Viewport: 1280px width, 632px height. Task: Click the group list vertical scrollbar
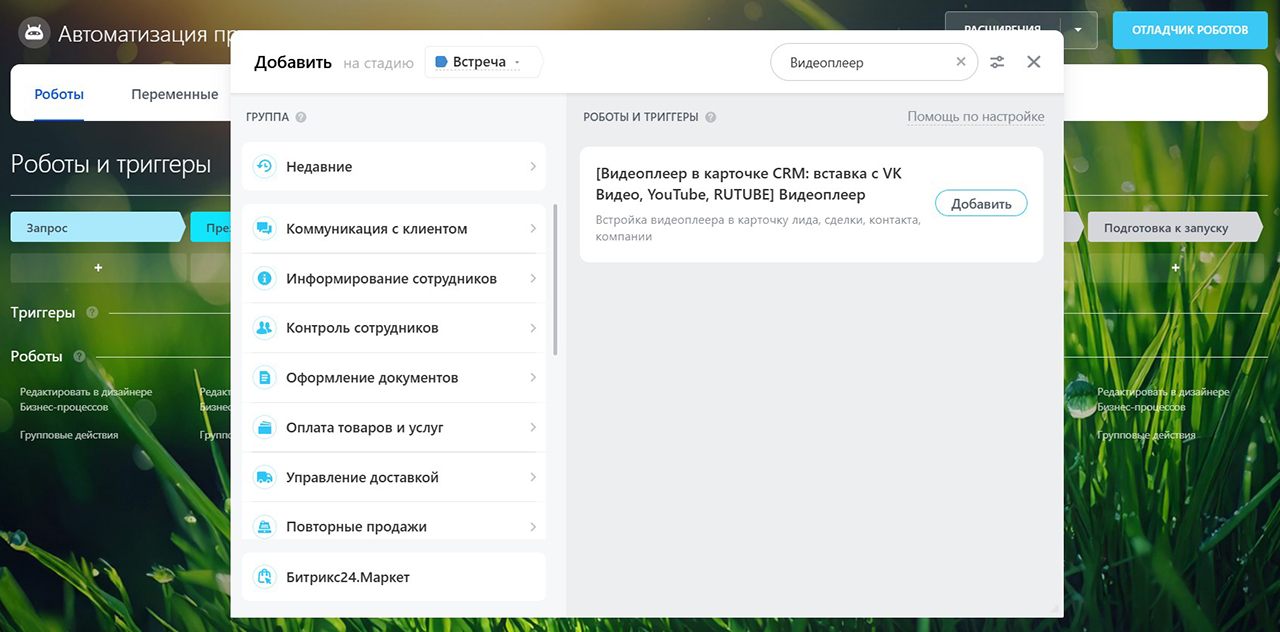coord(555,280)
